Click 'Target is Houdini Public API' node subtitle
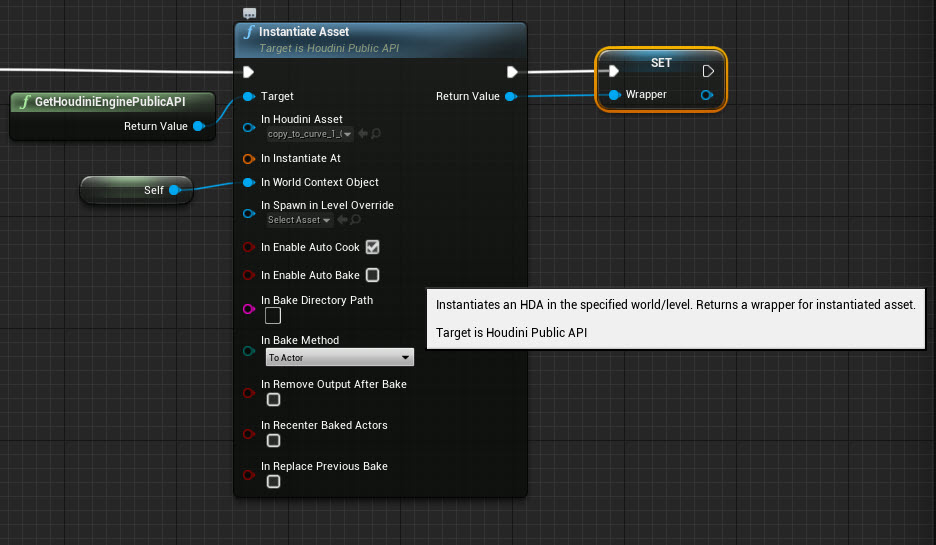This screenshot has width=936, height=545. (329, 48)
